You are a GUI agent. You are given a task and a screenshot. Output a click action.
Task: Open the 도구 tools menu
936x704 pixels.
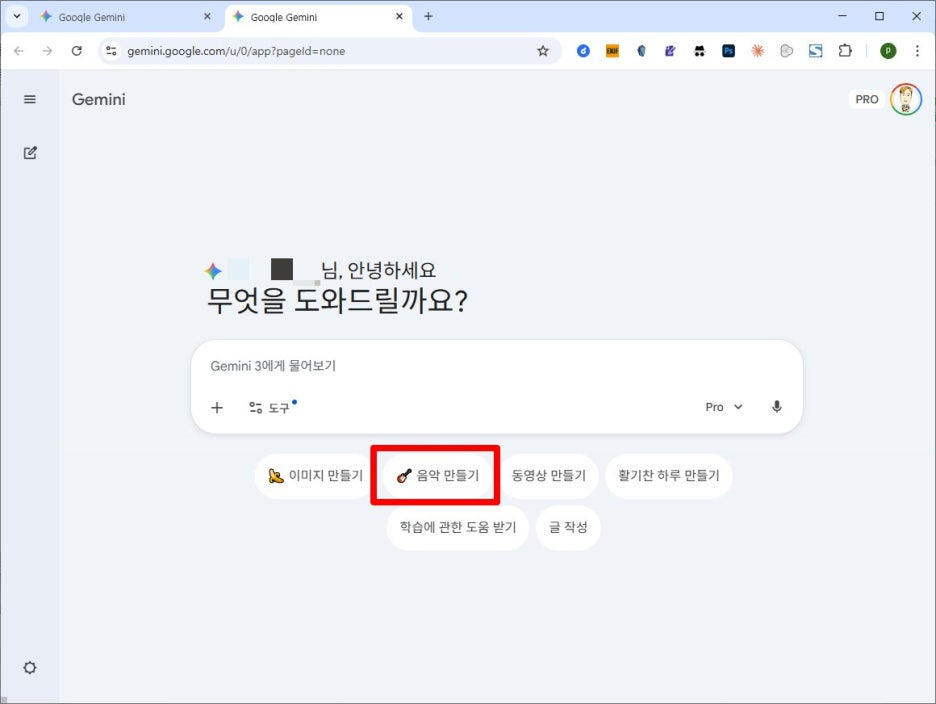(x=272, y=407)
